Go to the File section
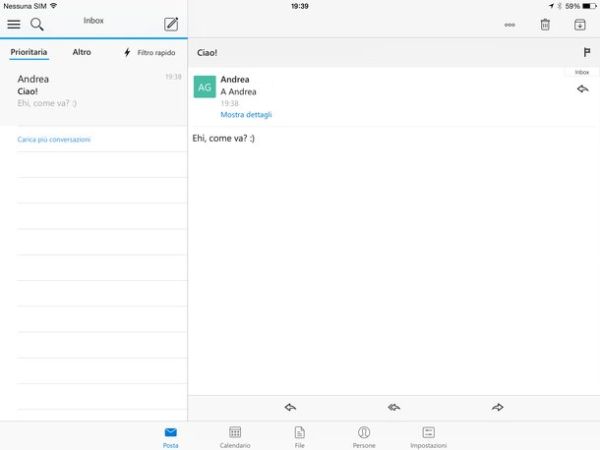600x450 pixels. (x=299, y=436)
